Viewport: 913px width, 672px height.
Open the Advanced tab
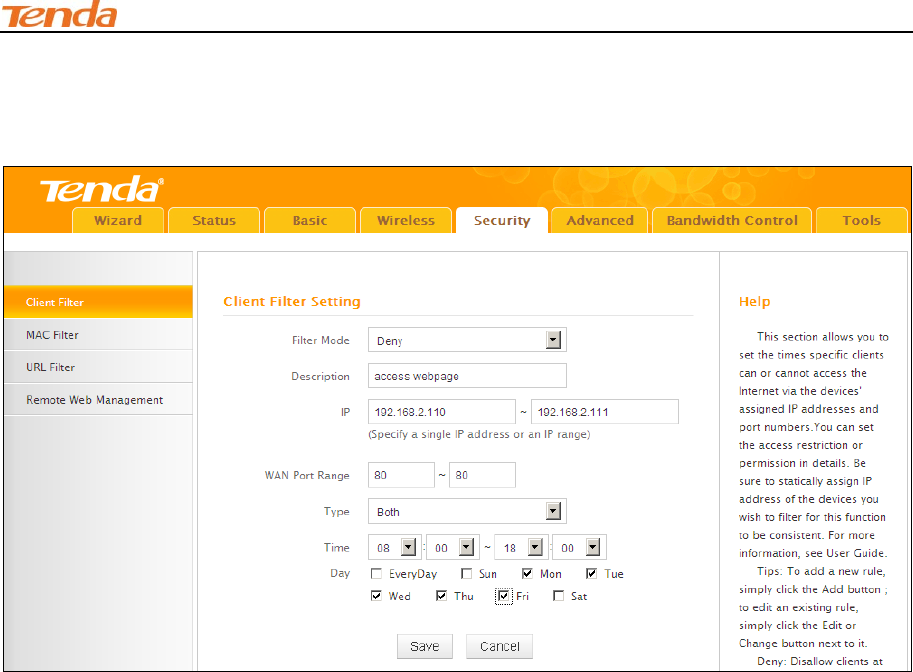(x=600, y=221)
